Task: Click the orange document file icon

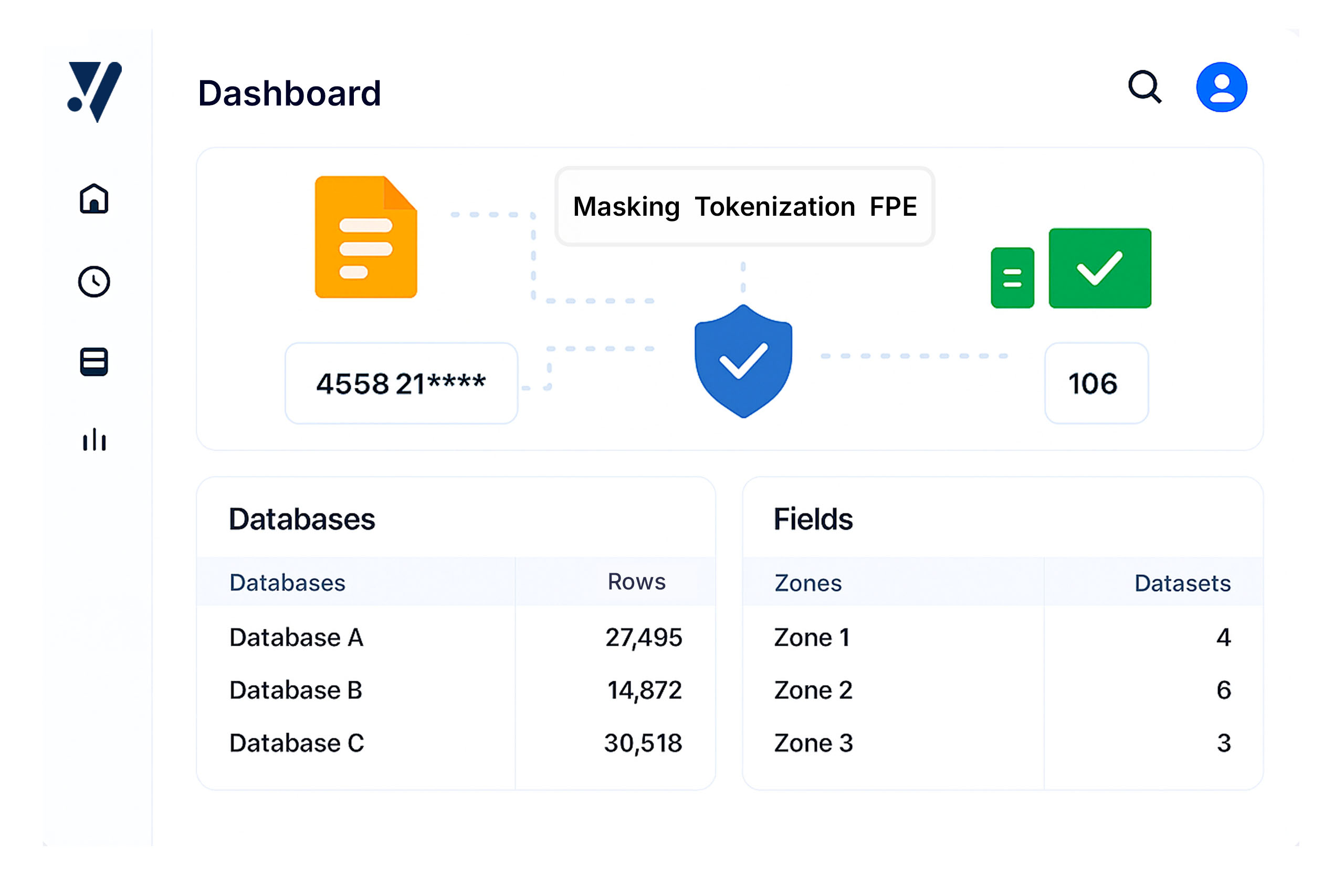Action: coord(366,237)
